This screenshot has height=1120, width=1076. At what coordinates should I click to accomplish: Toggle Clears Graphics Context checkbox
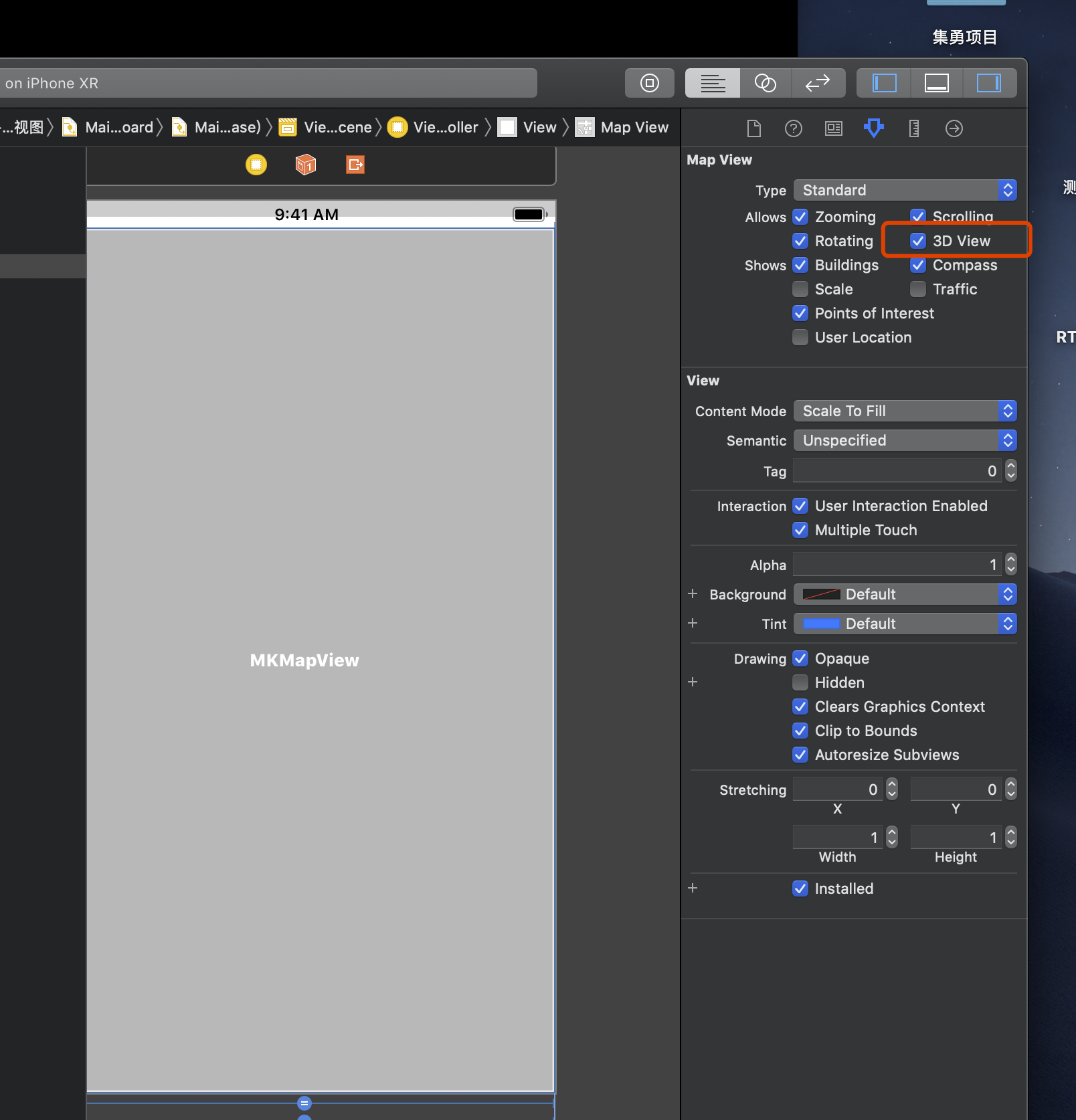click(x=800, y=707)
